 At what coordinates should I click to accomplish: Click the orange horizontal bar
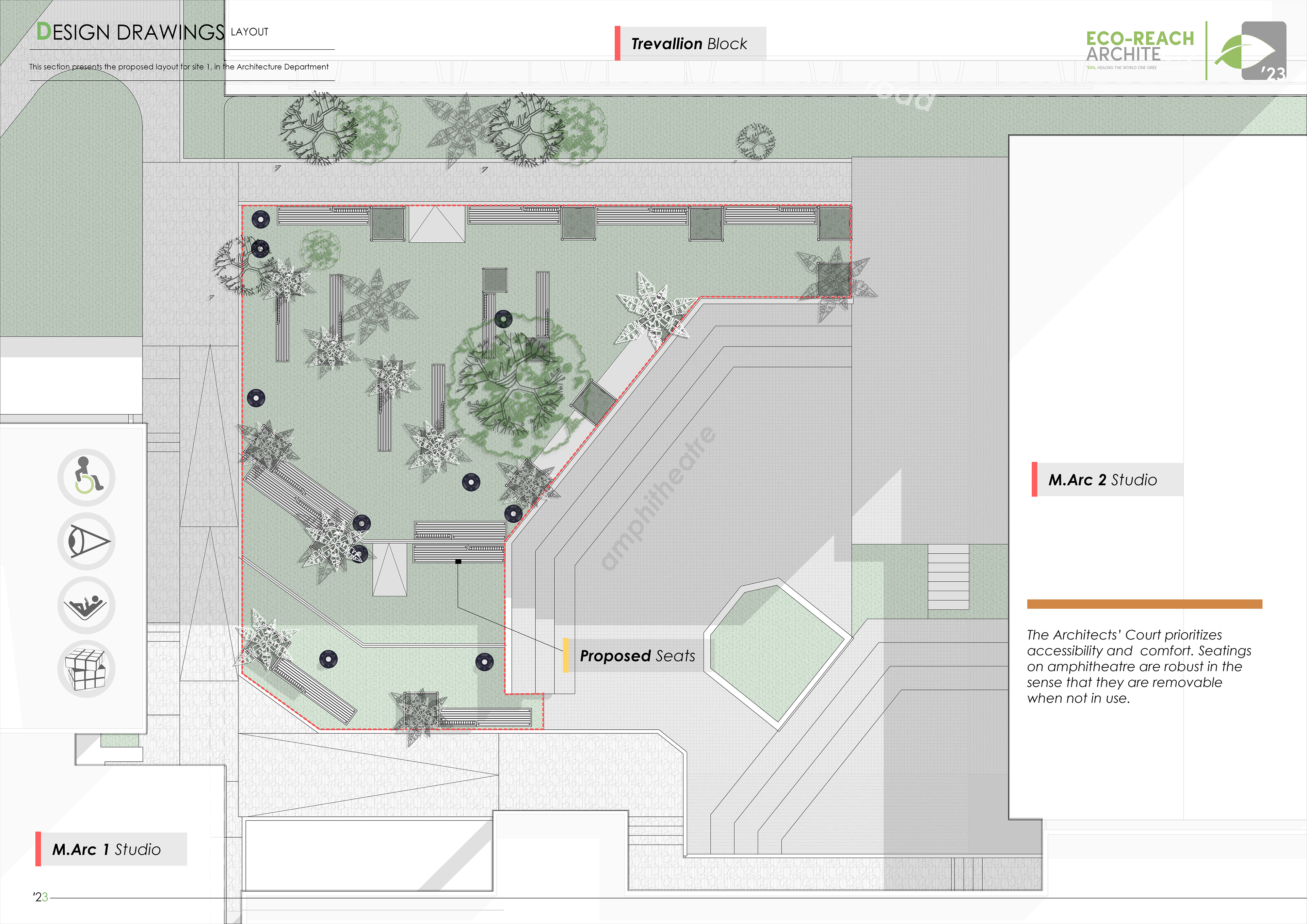click(1144, 604)
